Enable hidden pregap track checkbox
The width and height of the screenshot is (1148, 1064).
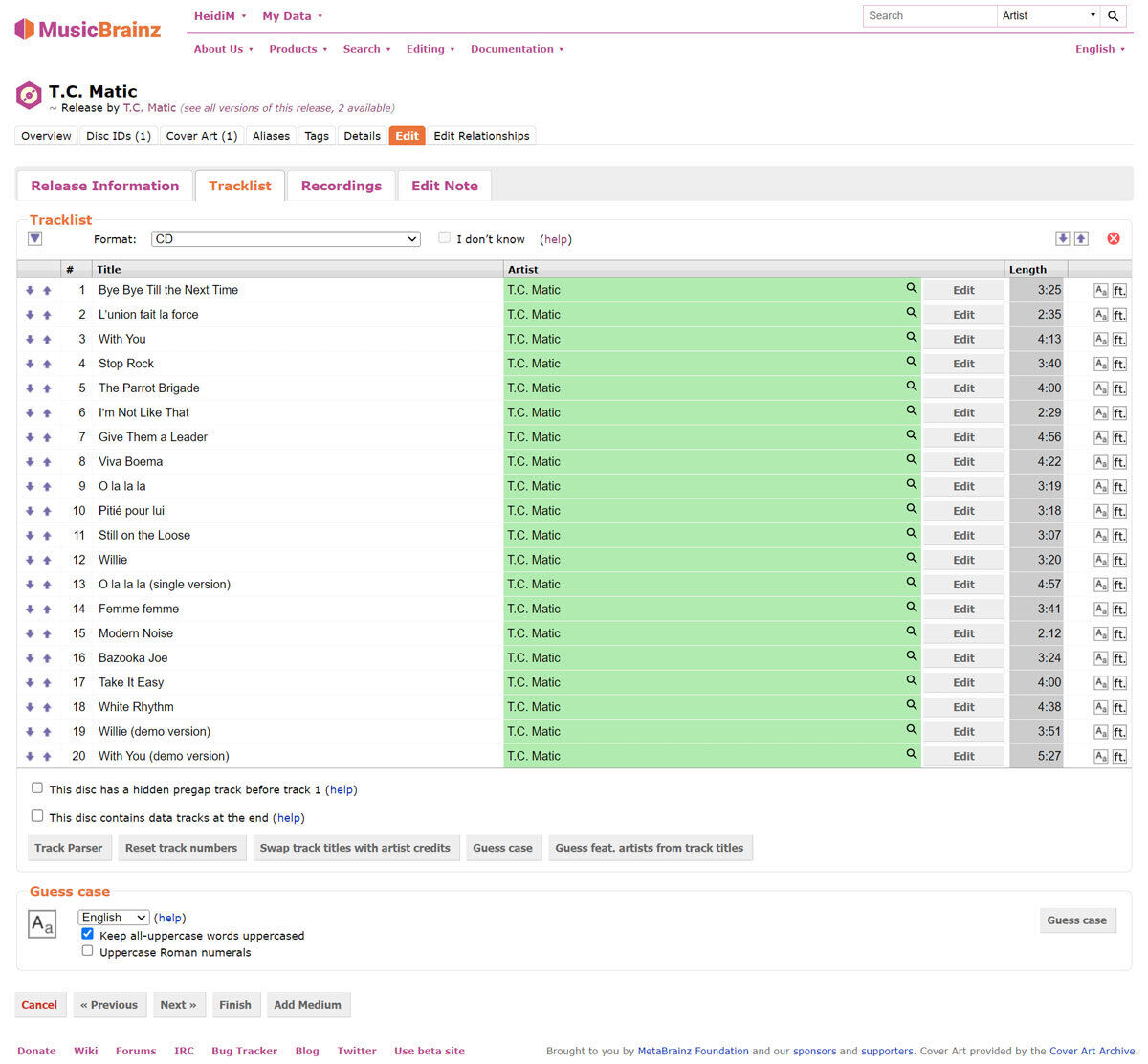(x=37, y=788)
